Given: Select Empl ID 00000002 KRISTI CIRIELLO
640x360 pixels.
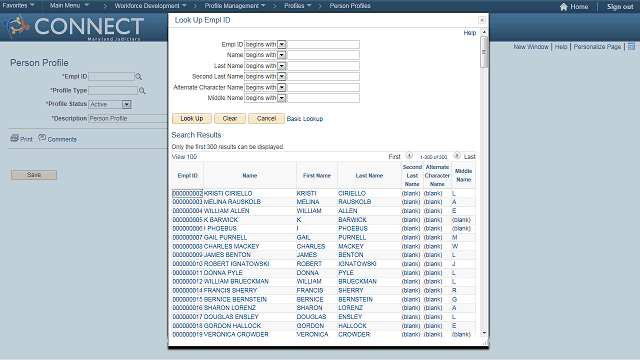Looking at the screenshot, I should 187,193.
